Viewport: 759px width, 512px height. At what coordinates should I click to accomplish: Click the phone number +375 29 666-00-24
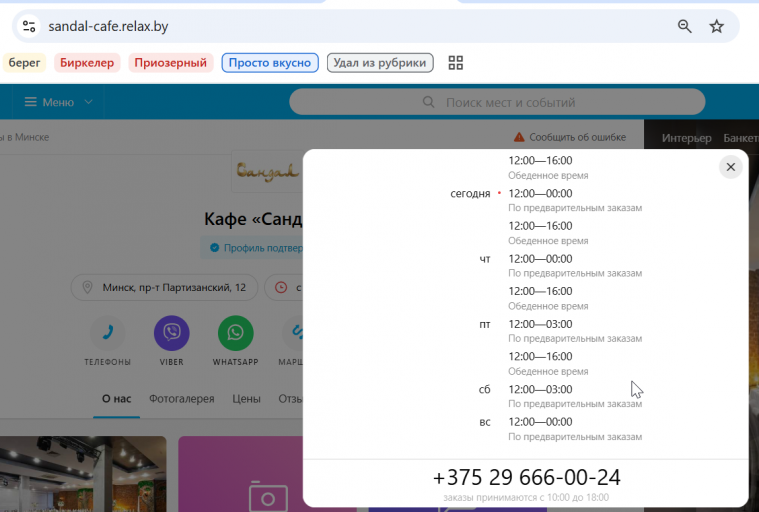pos(526,477)
